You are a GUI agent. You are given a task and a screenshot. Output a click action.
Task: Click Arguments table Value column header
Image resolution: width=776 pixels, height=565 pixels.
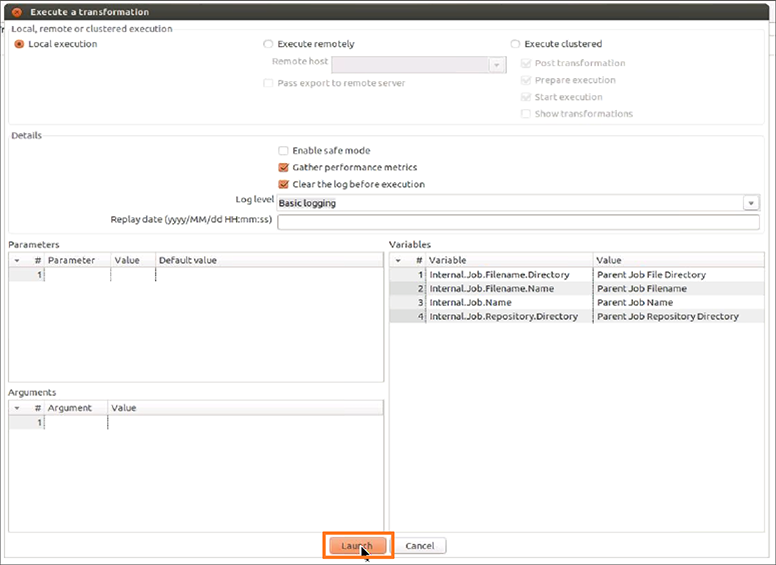point(245,408)
